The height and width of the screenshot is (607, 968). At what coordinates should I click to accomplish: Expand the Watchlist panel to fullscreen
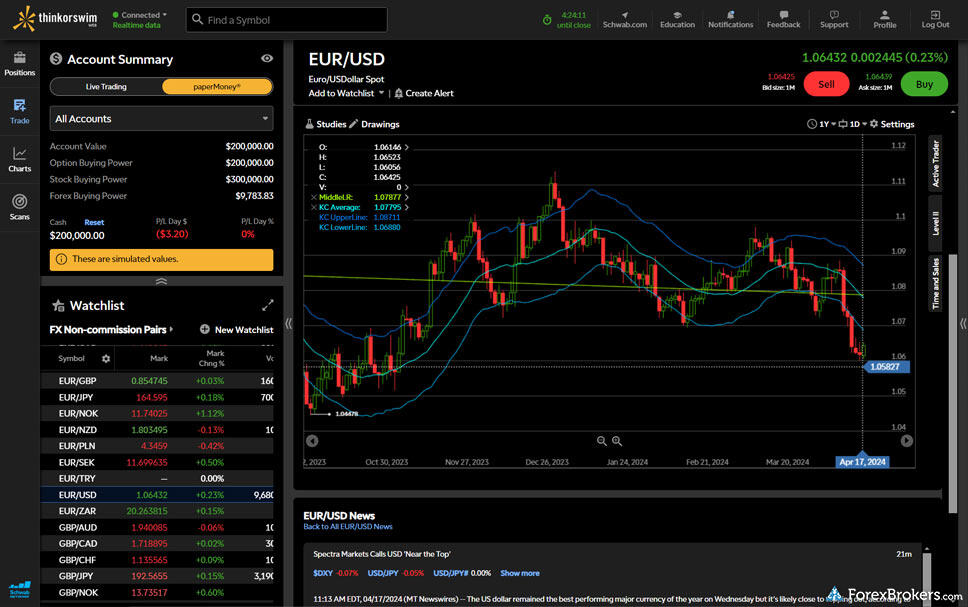267,305
